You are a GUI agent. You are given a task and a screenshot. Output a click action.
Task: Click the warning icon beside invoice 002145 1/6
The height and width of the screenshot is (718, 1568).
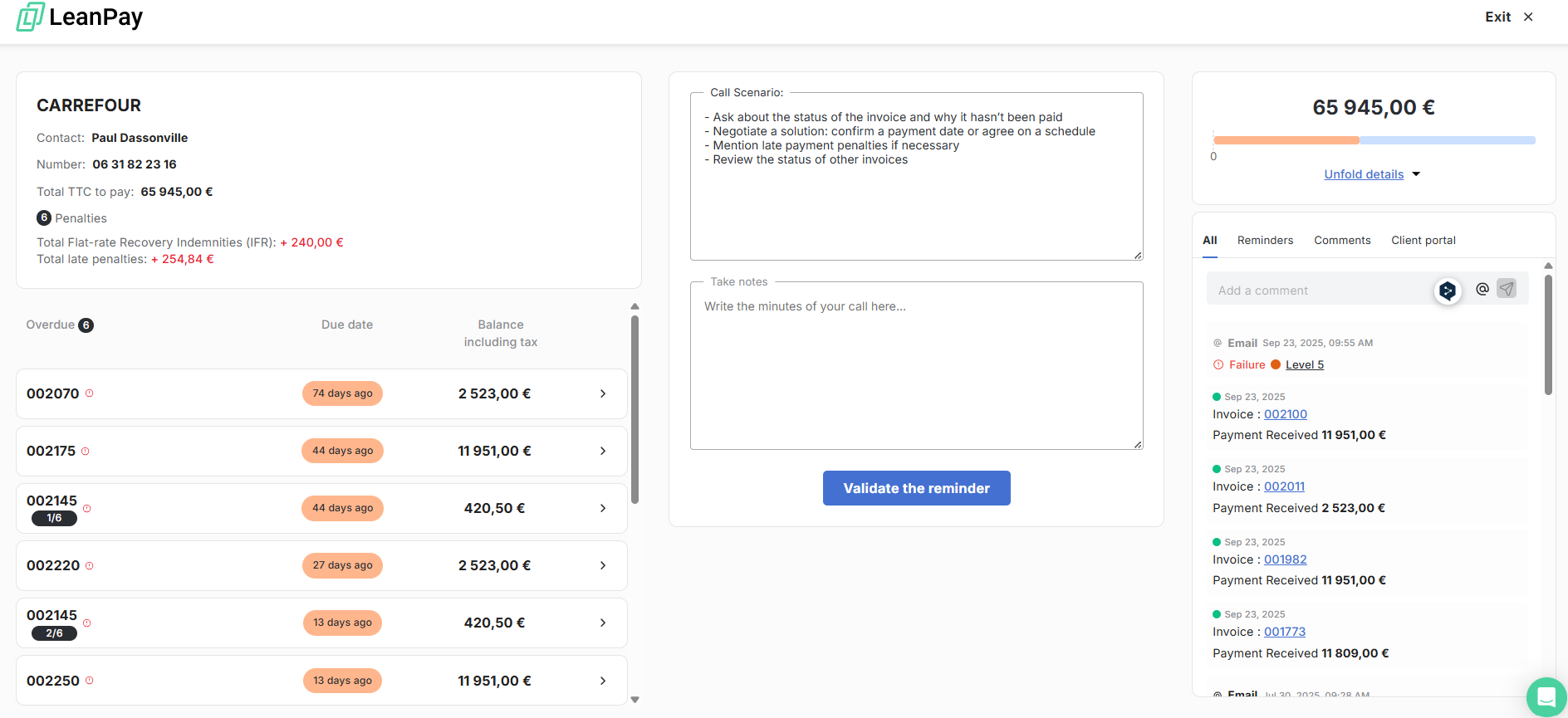(87, 509)
